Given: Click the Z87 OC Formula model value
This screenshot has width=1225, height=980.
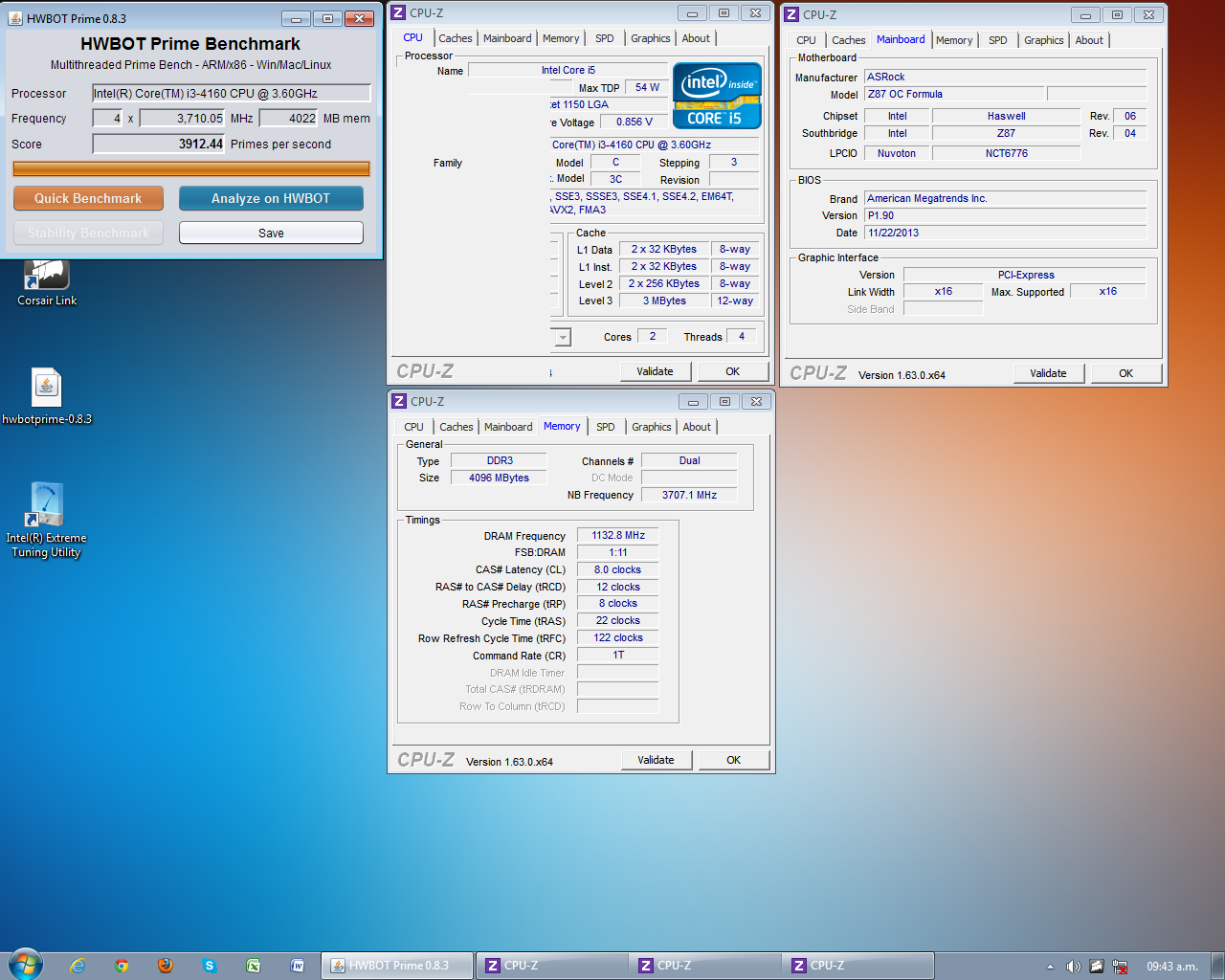Looking at the screenshot, I should click(x=954, y=94).
